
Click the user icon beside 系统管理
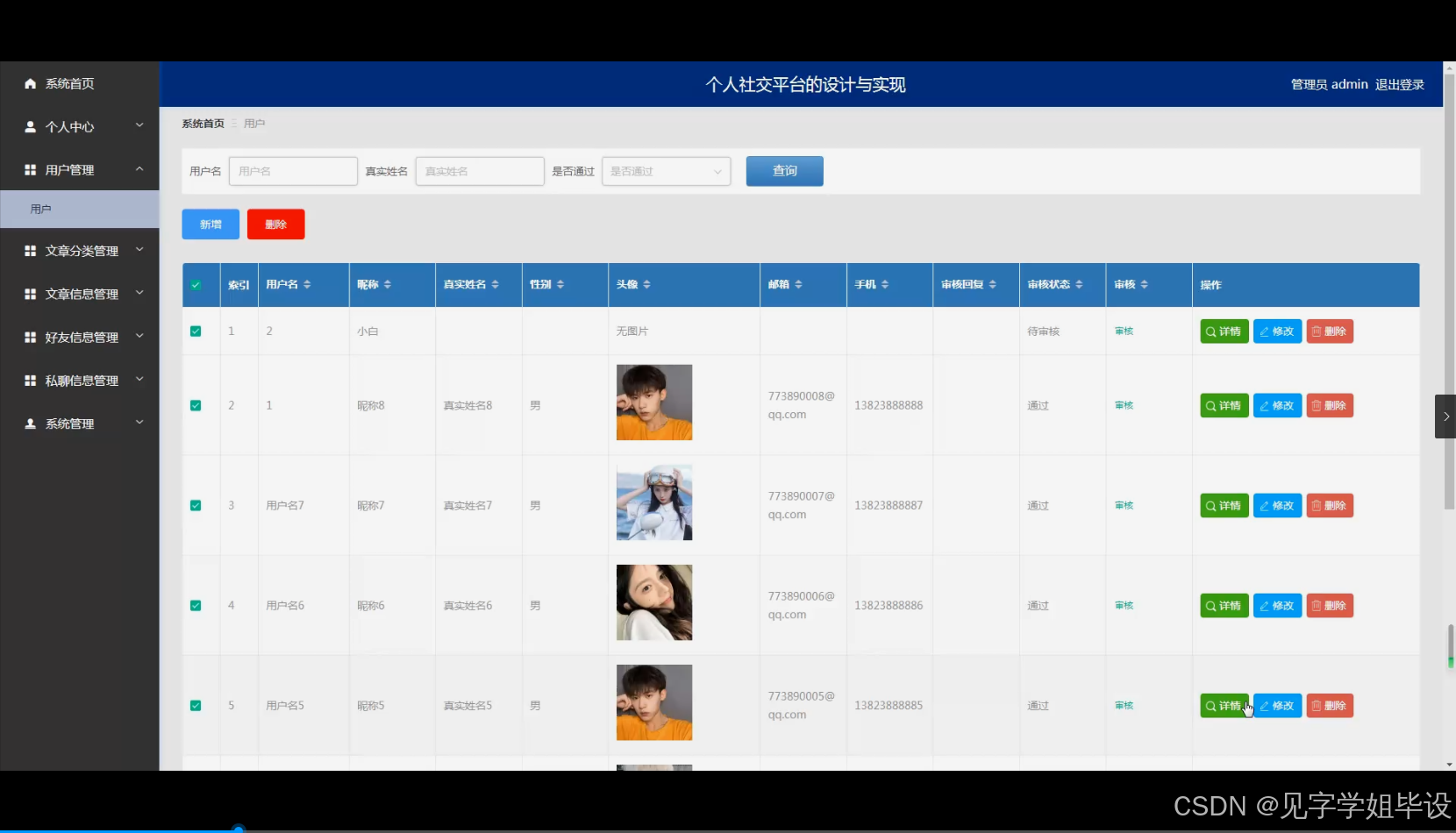30,424
